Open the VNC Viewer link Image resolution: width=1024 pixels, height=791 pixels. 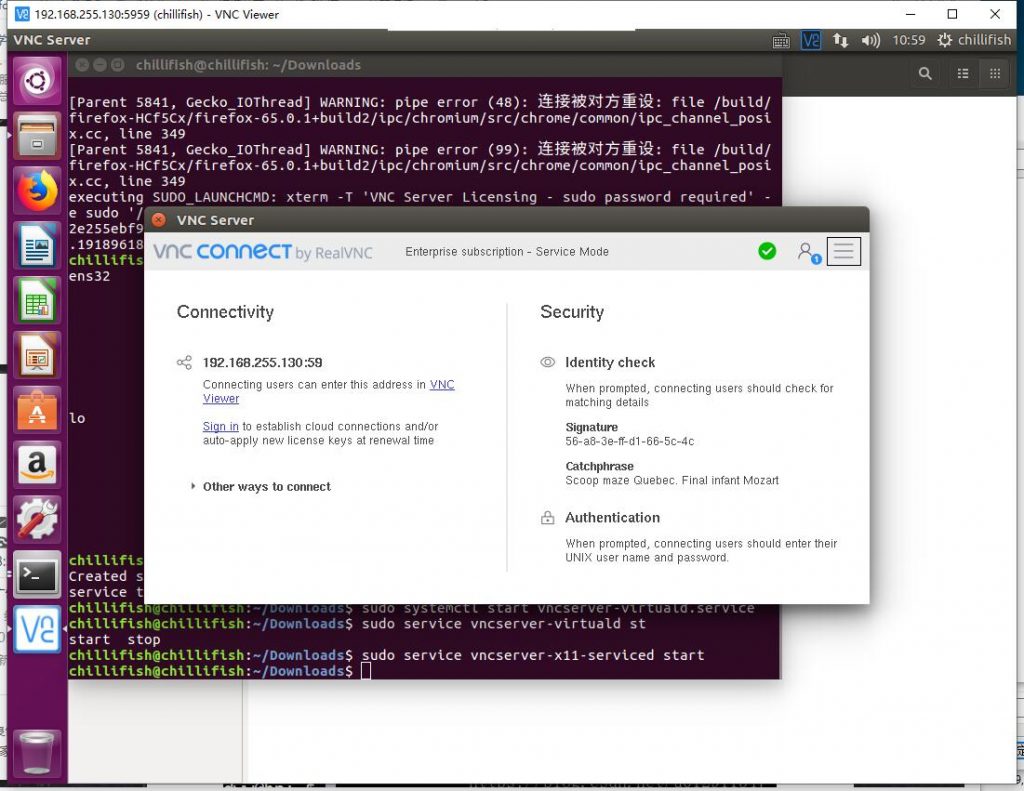328,391
